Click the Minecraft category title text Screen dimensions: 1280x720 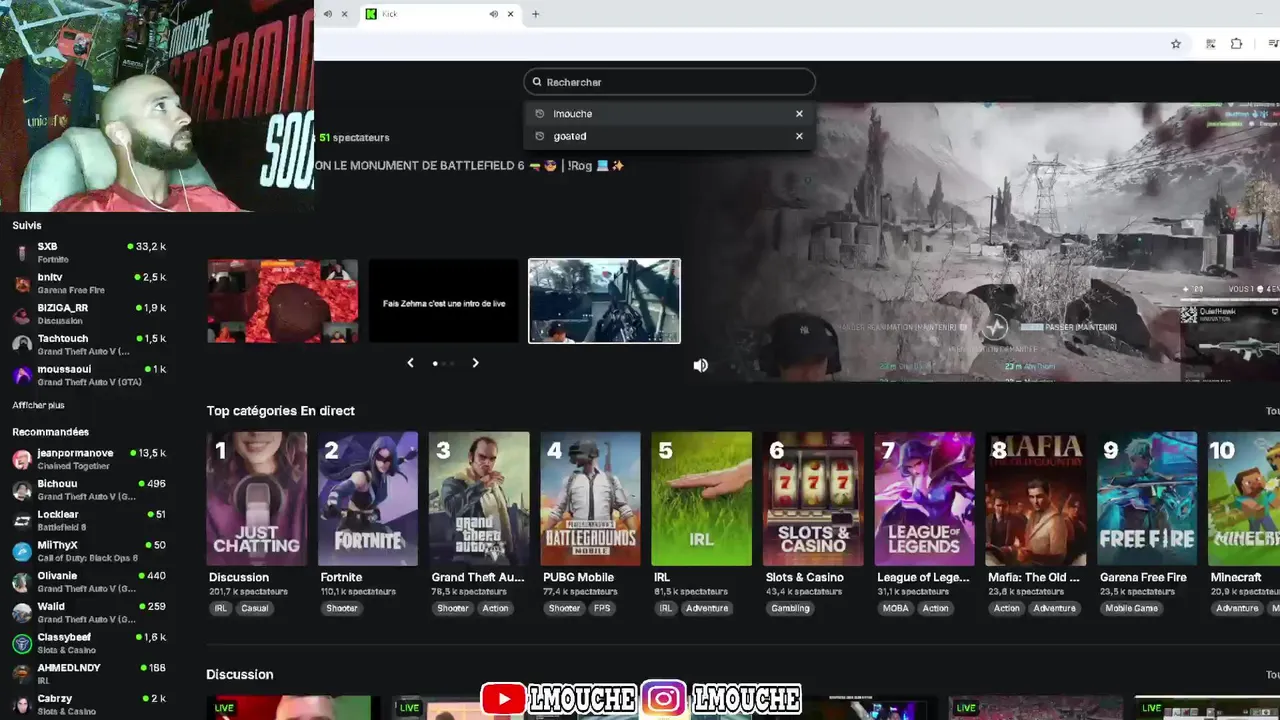1236,577
